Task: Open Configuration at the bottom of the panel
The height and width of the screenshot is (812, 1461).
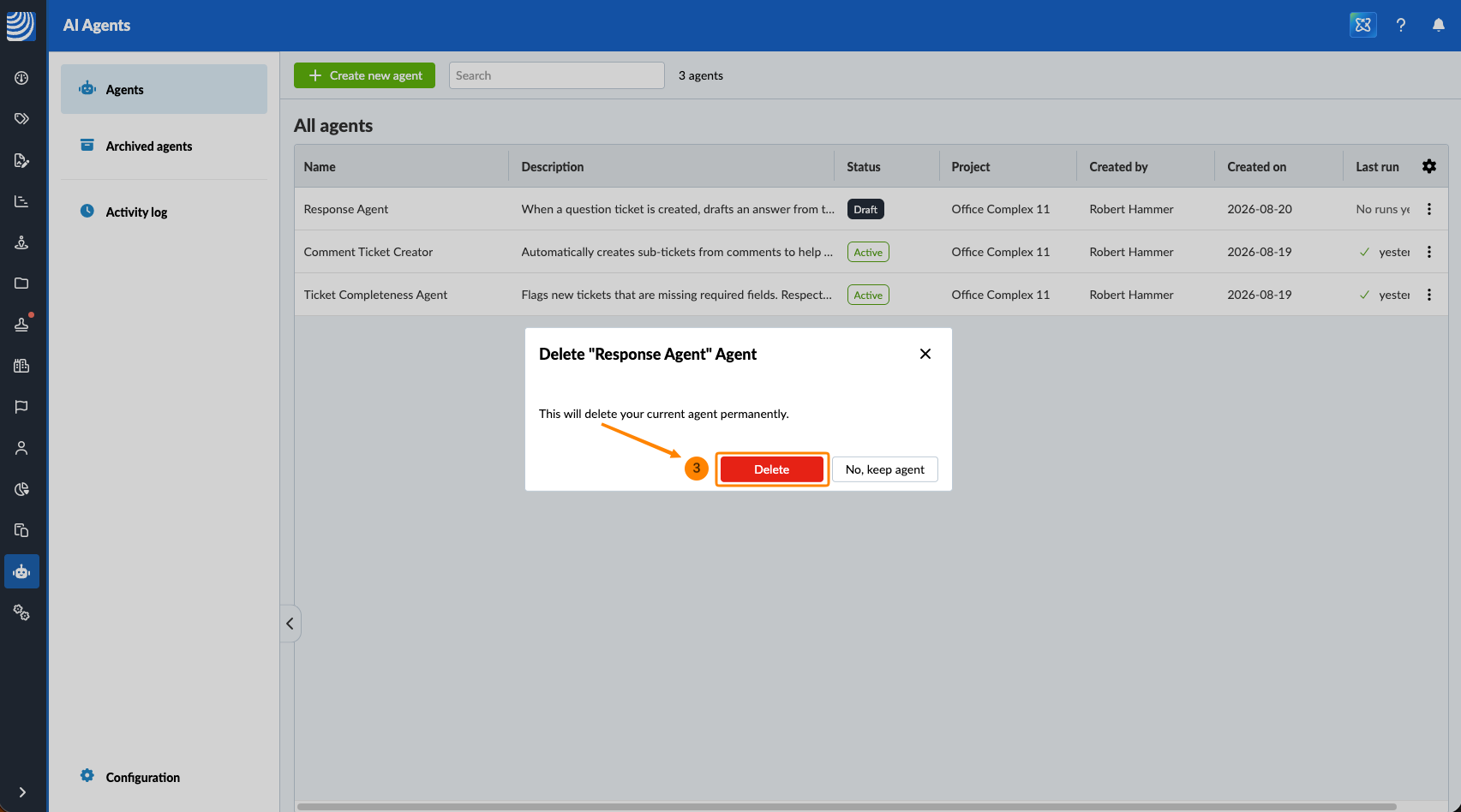Action: 164,777
